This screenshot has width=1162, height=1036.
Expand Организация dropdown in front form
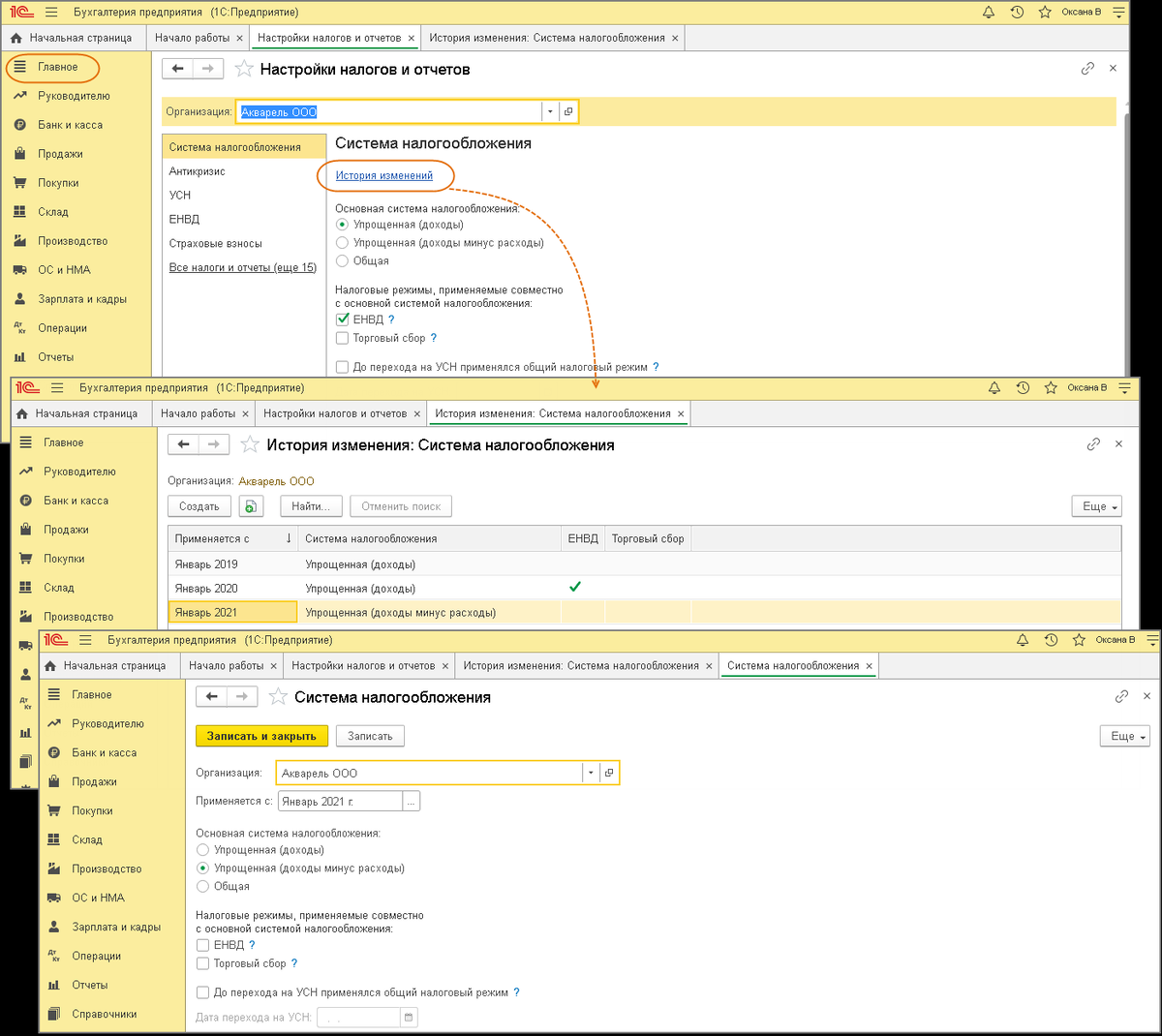tap(591, 773)
